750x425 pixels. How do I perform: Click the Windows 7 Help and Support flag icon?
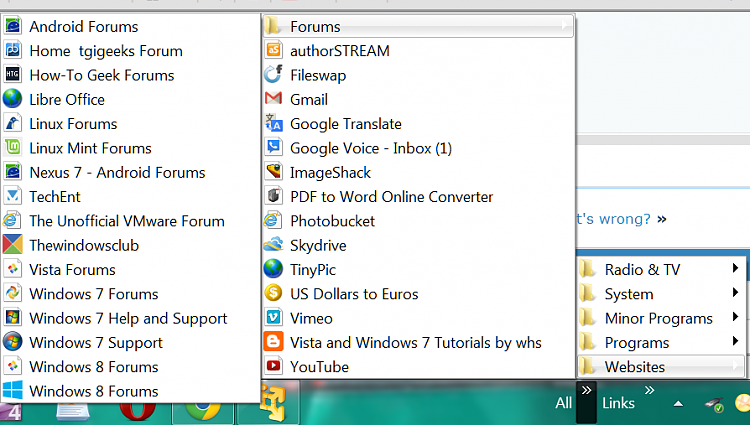[12, 317]
